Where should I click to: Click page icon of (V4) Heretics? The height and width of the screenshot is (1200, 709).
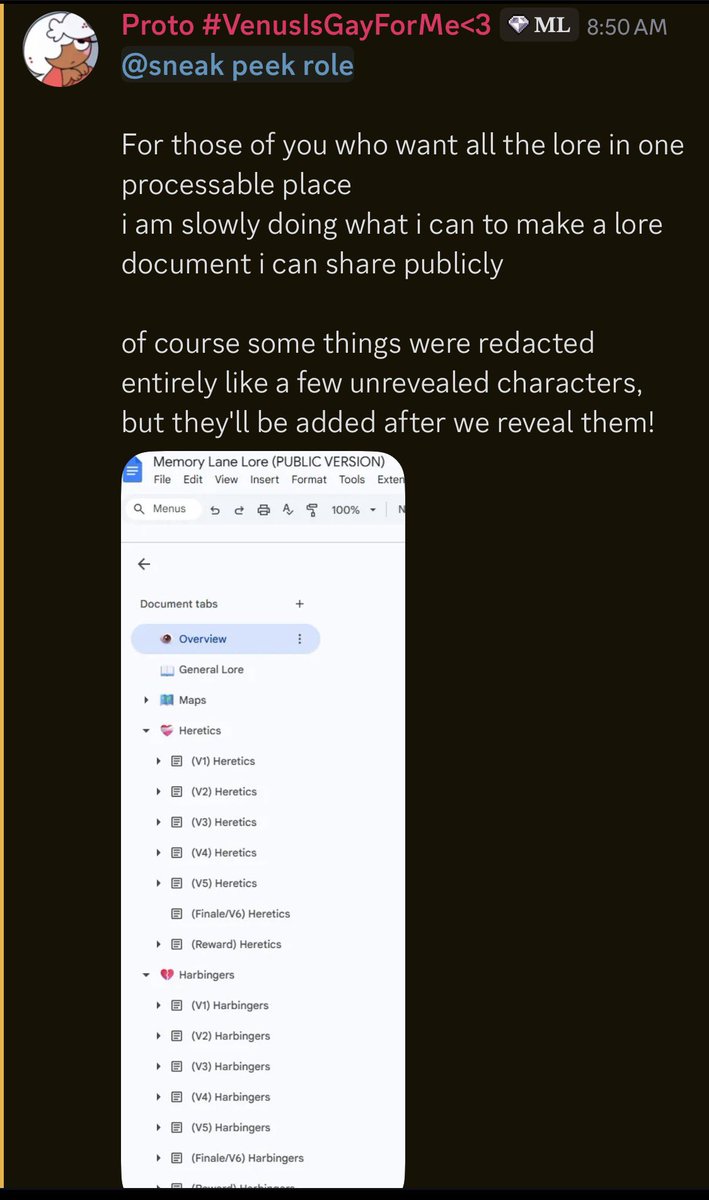click(177, 853)
